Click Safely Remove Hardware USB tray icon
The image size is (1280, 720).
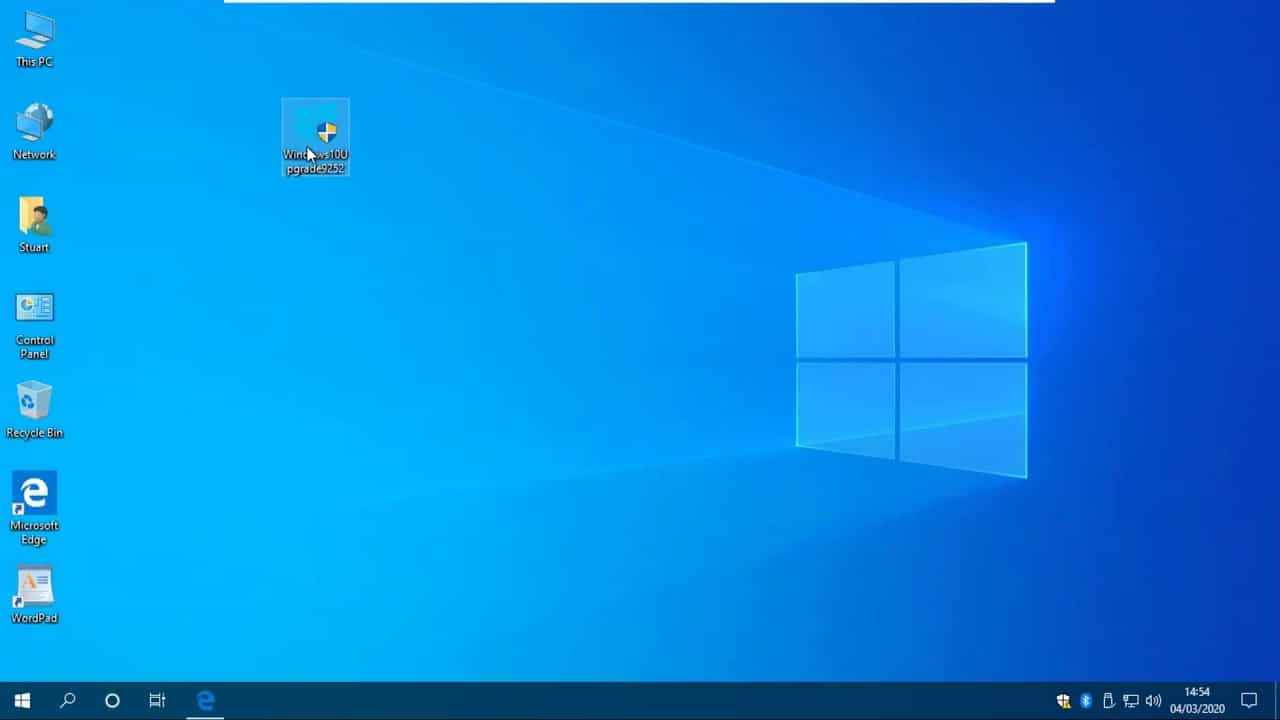1108,701
